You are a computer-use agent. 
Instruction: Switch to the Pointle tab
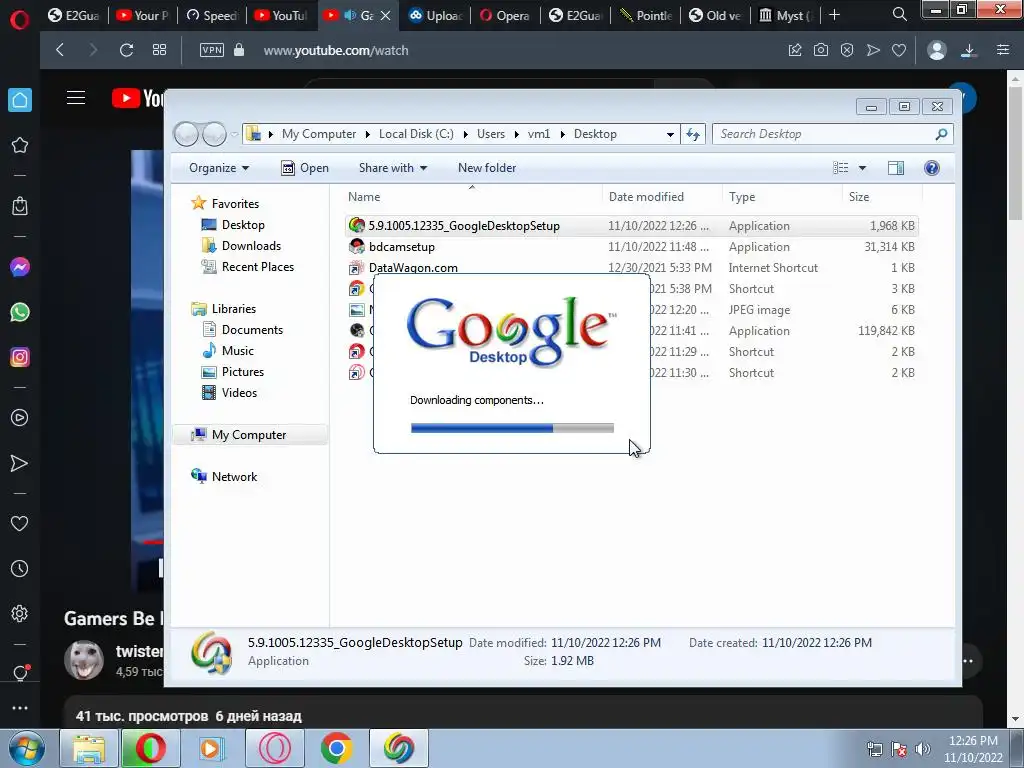point(645,15)
